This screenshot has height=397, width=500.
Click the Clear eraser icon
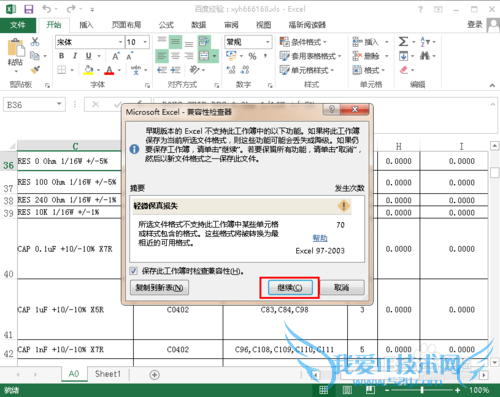[403, 70]
